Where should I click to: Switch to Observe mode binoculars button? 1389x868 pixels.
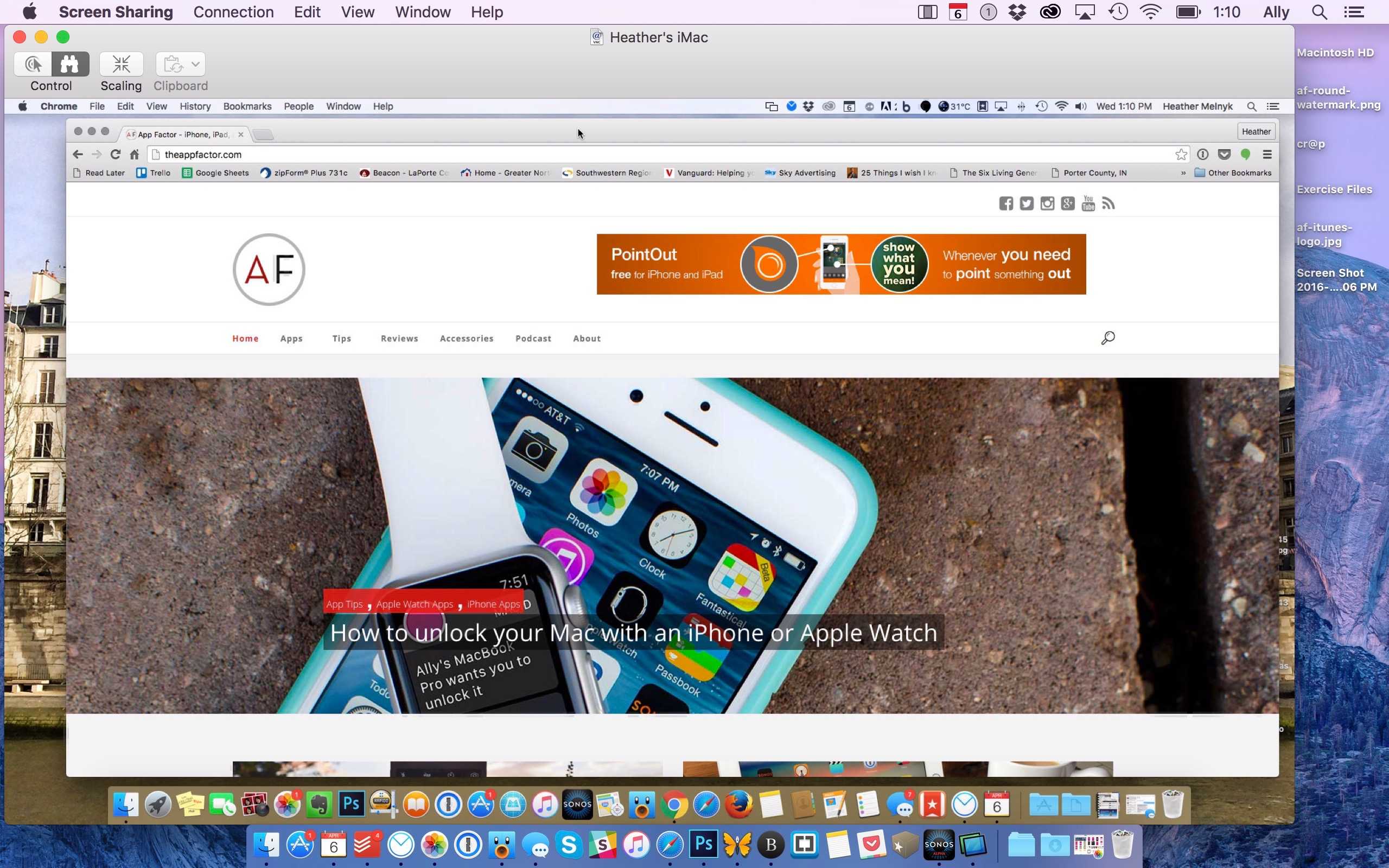70,65
